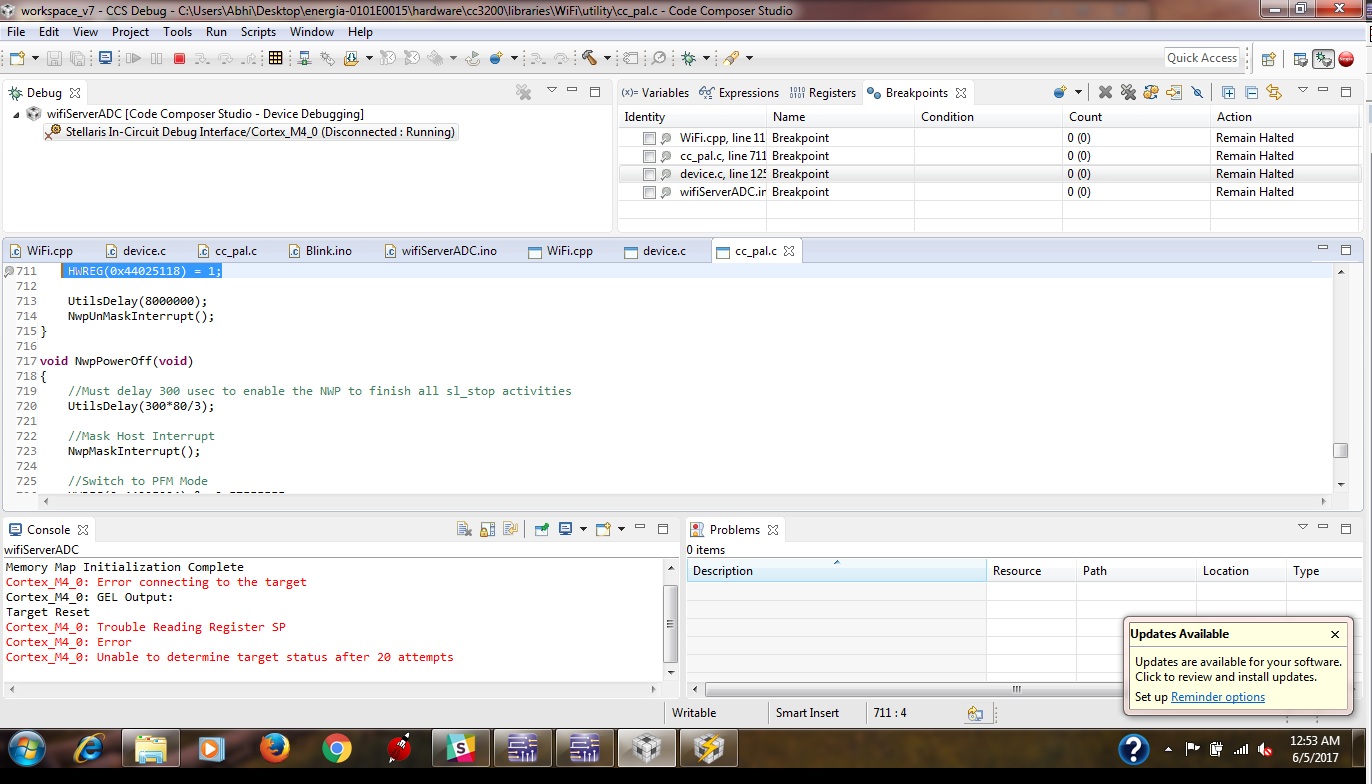Click the Save All toolbar icon

[x=77, y=59]
